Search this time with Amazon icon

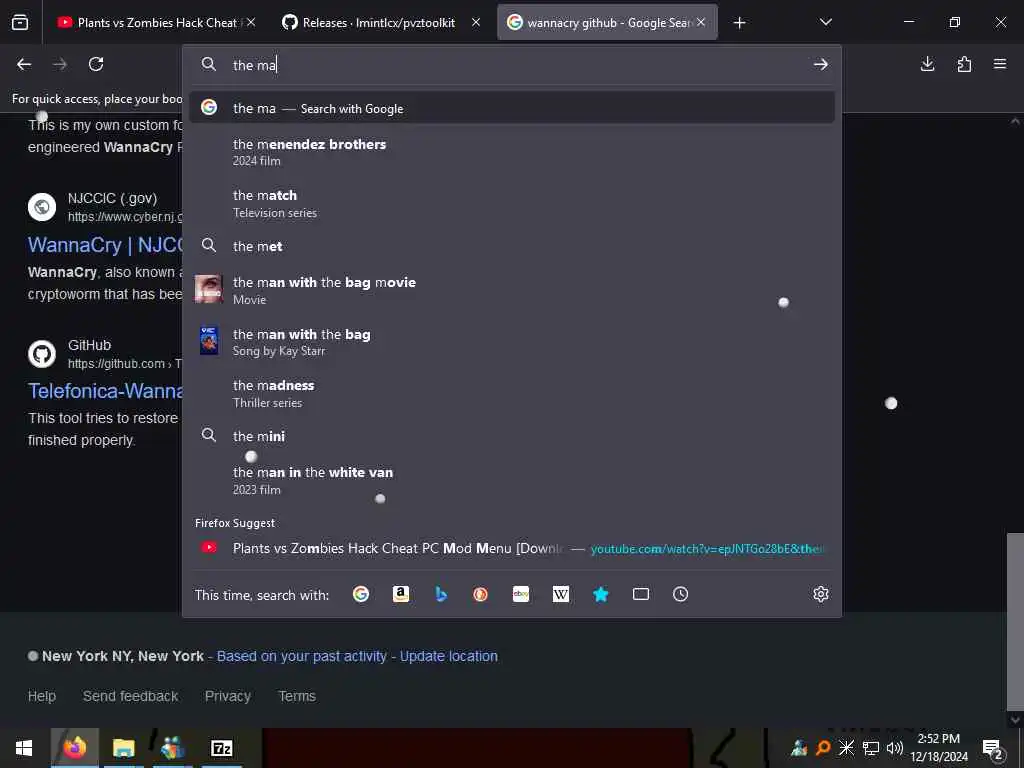[401, 594]
